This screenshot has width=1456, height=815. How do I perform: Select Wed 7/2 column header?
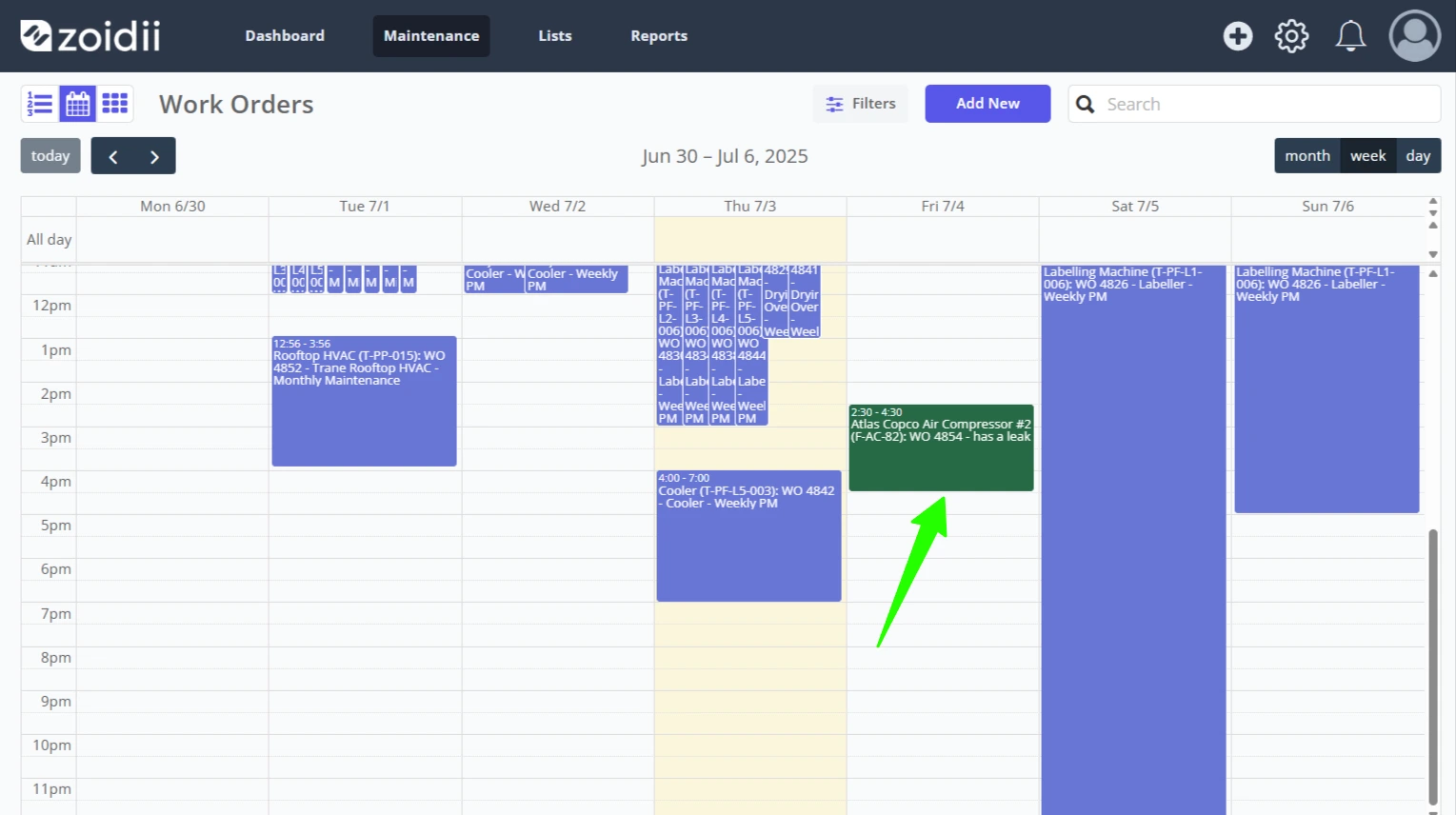coord(558,207)
